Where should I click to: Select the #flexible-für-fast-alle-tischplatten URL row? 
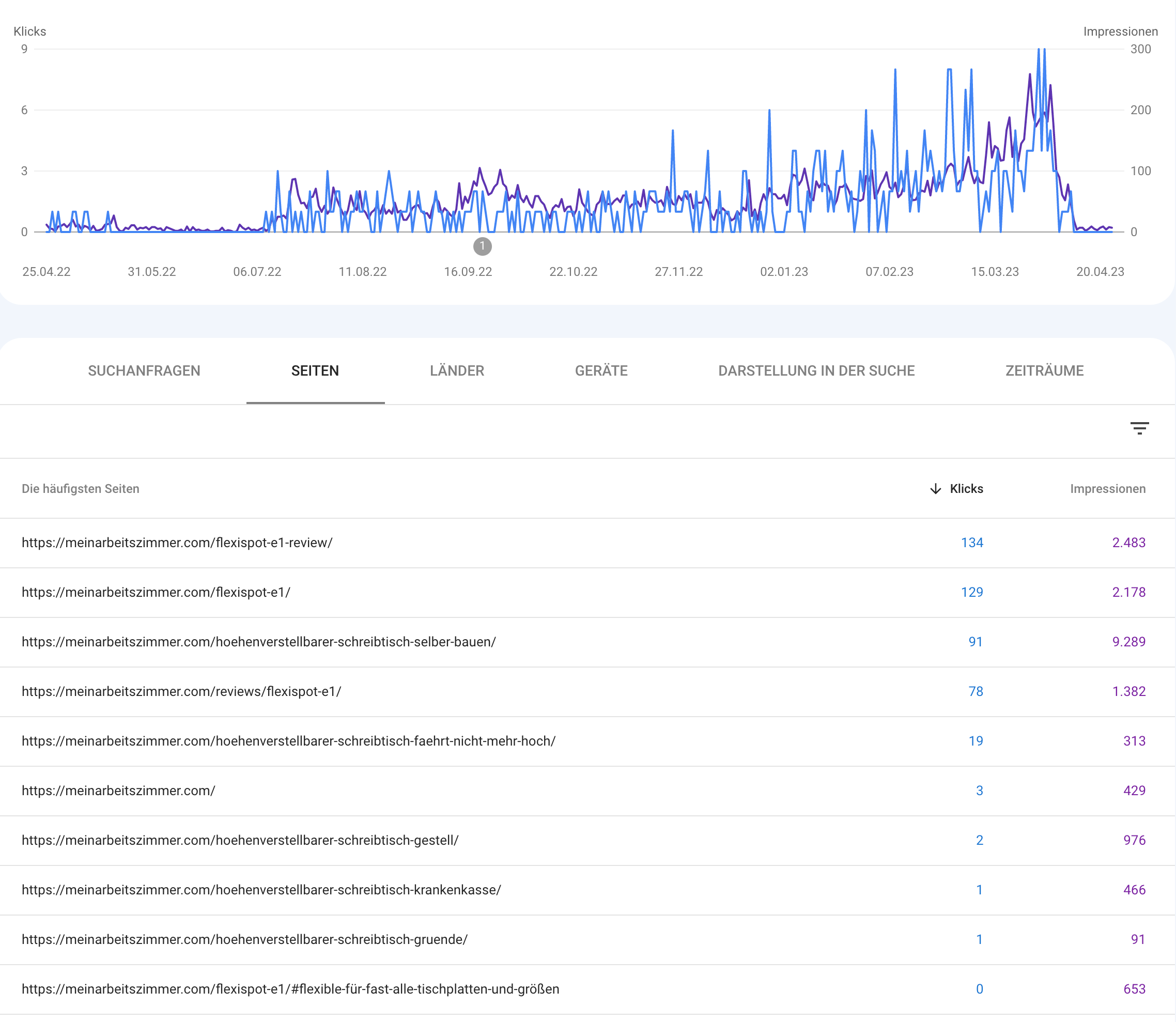(587, 989)
